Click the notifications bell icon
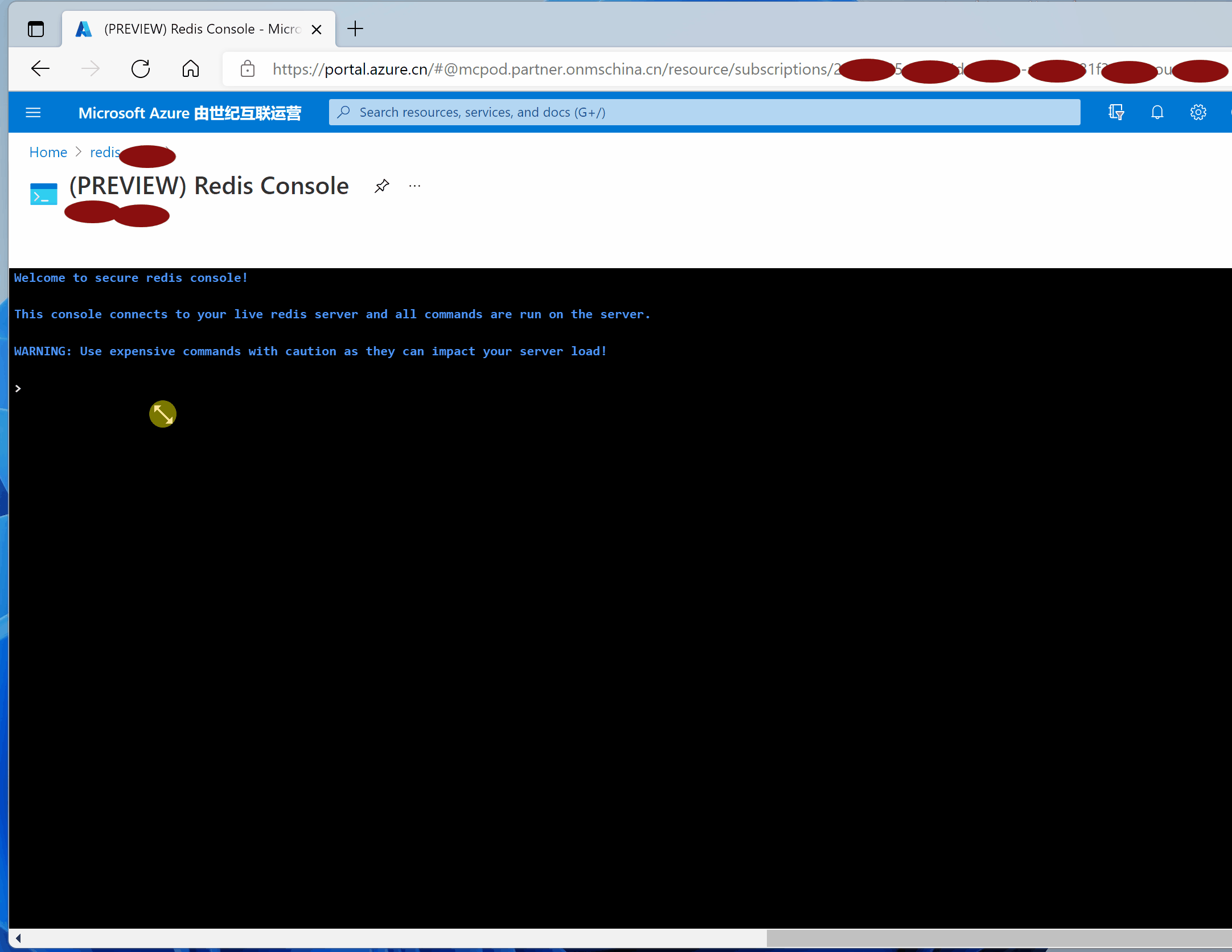 pyautogui.click(x=1157, y=112)
